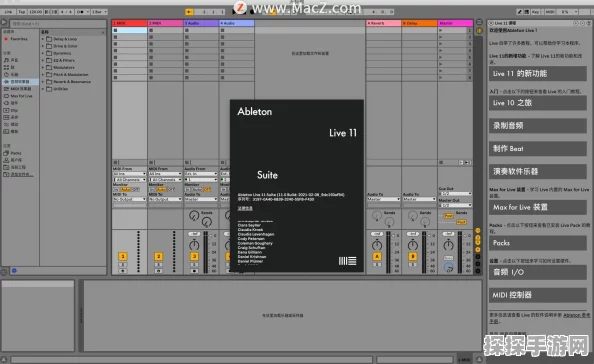
Task: Click the browser preview play icon beside search
Action: [4, 23]
